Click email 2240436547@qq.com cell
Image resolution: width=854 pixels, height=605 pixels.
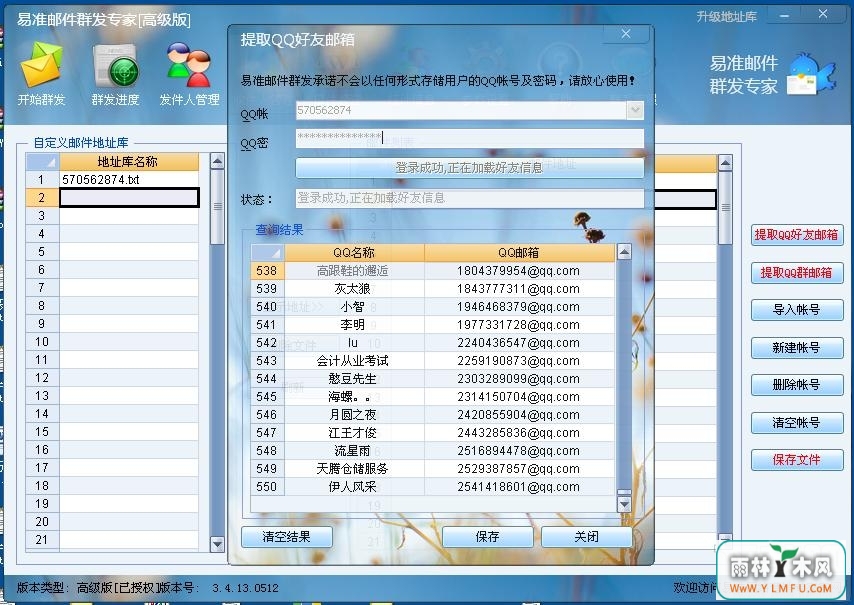pos(519,343)
